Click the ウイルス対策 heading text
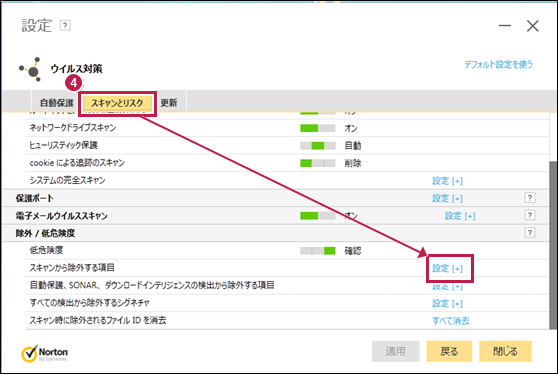 coord(77,69)
